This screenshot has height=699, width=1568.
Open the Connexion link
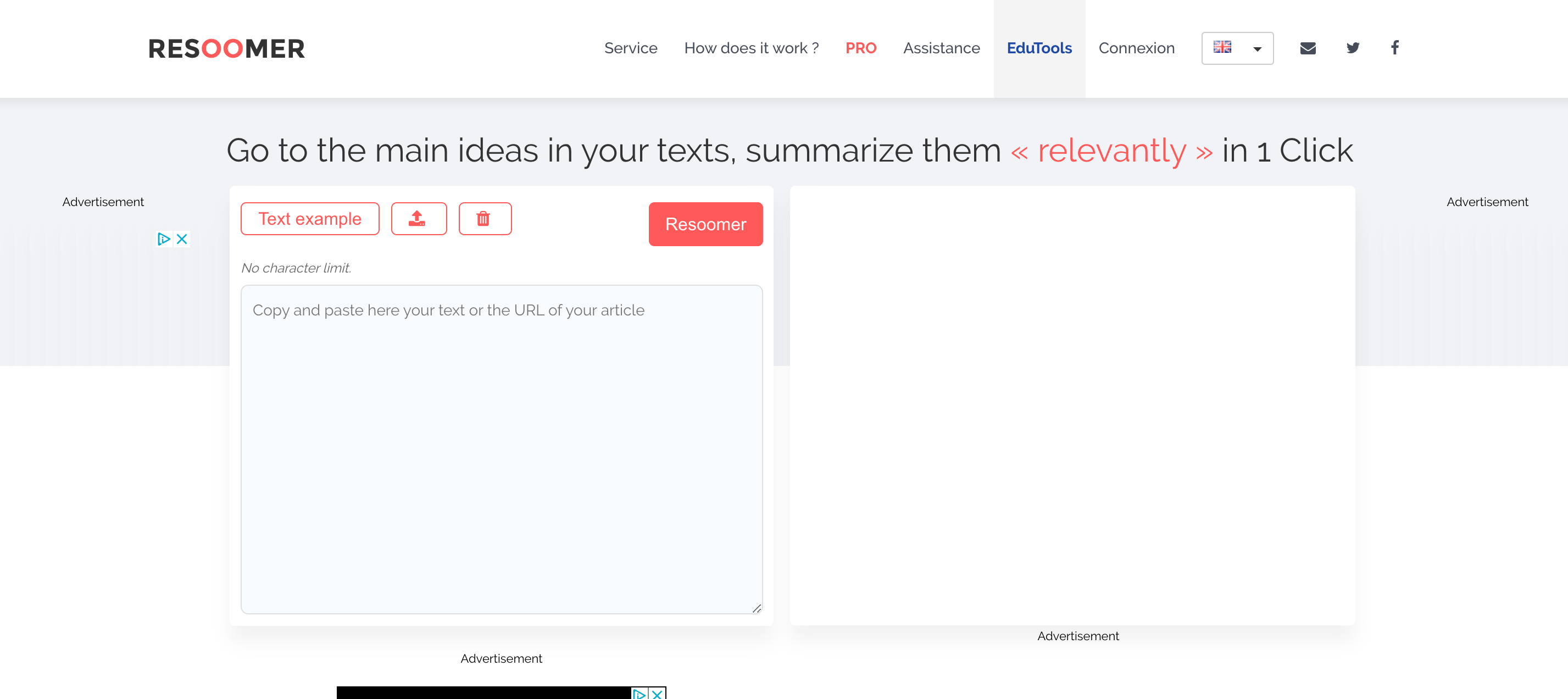point(1136,48)
